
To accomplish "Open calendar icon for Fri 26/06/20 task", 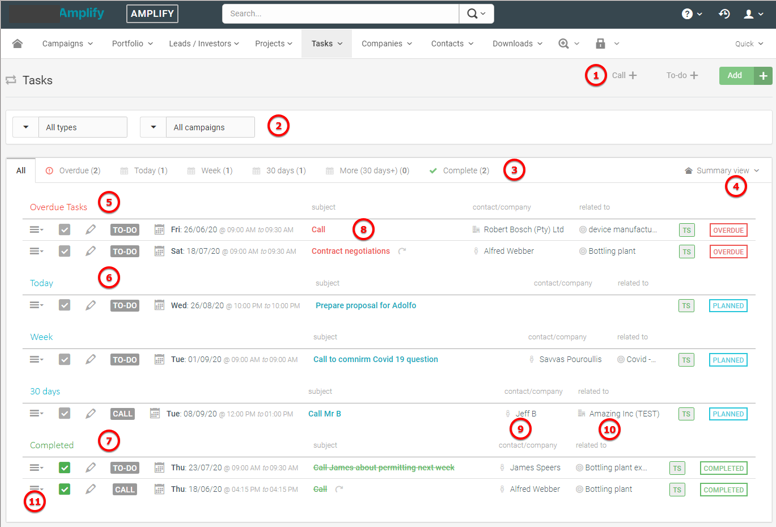I will tap(159, 230).
